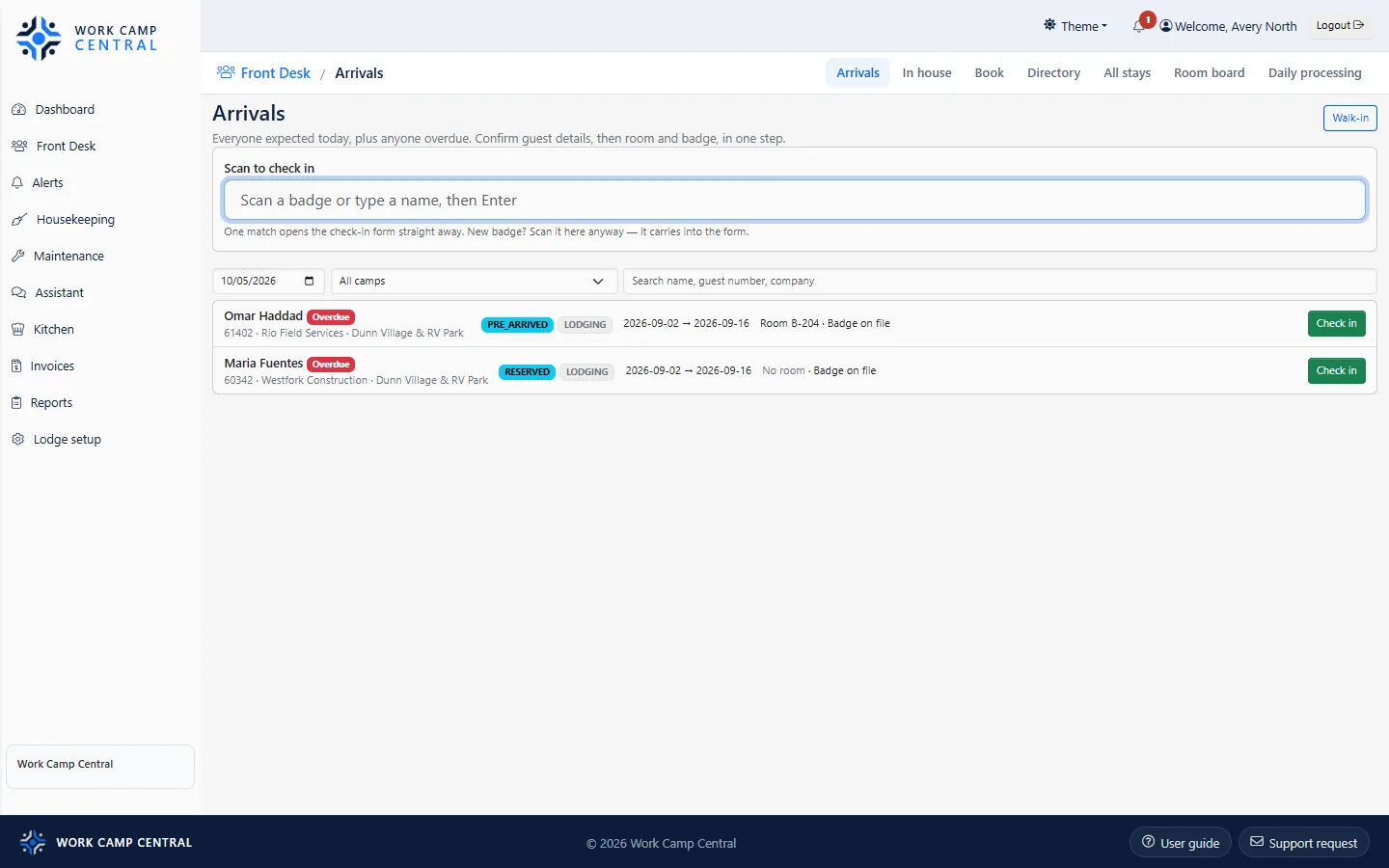
Task: Open a Support request
Action: 1303,843
